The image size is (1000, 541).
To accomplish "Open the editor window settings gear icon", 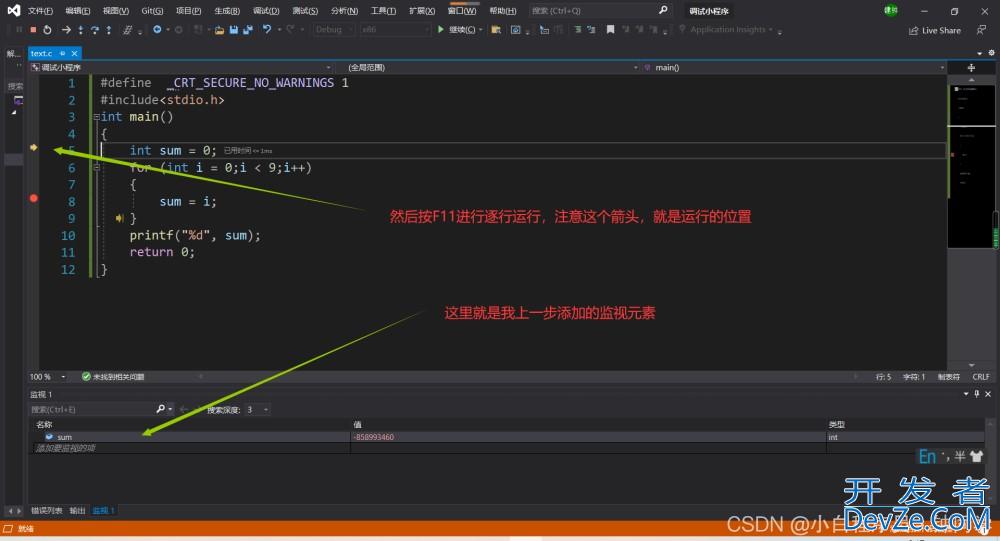I will pyautogui.click(x=991, y=53).
